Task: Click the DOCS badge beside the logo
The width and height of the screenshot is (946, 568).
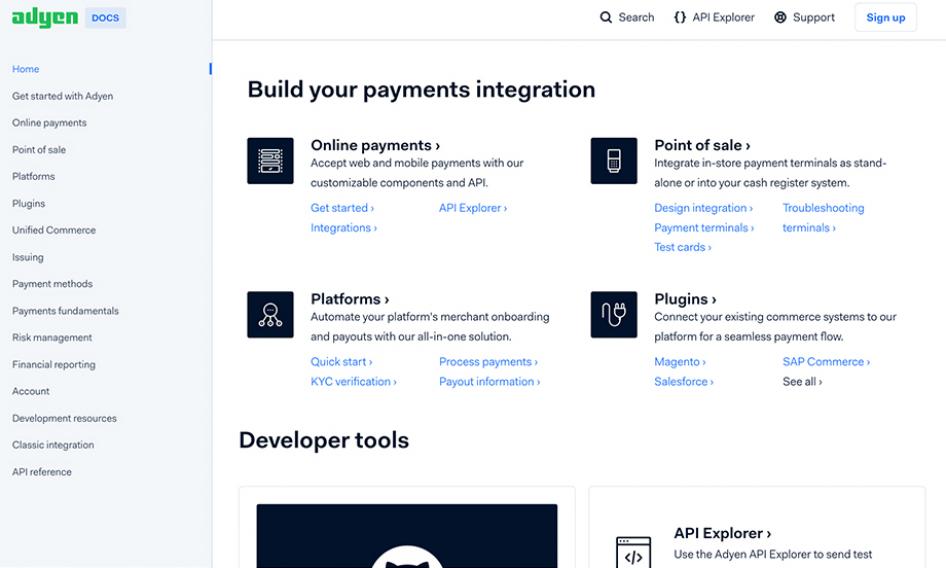Action: [106, 18]
